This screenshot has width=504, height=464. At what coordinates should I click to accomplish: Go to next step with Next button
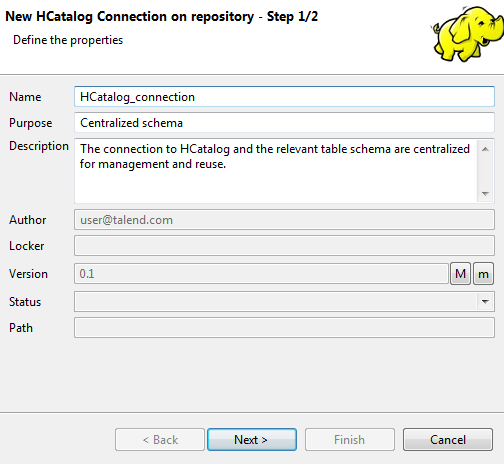(x=252, y=440)
